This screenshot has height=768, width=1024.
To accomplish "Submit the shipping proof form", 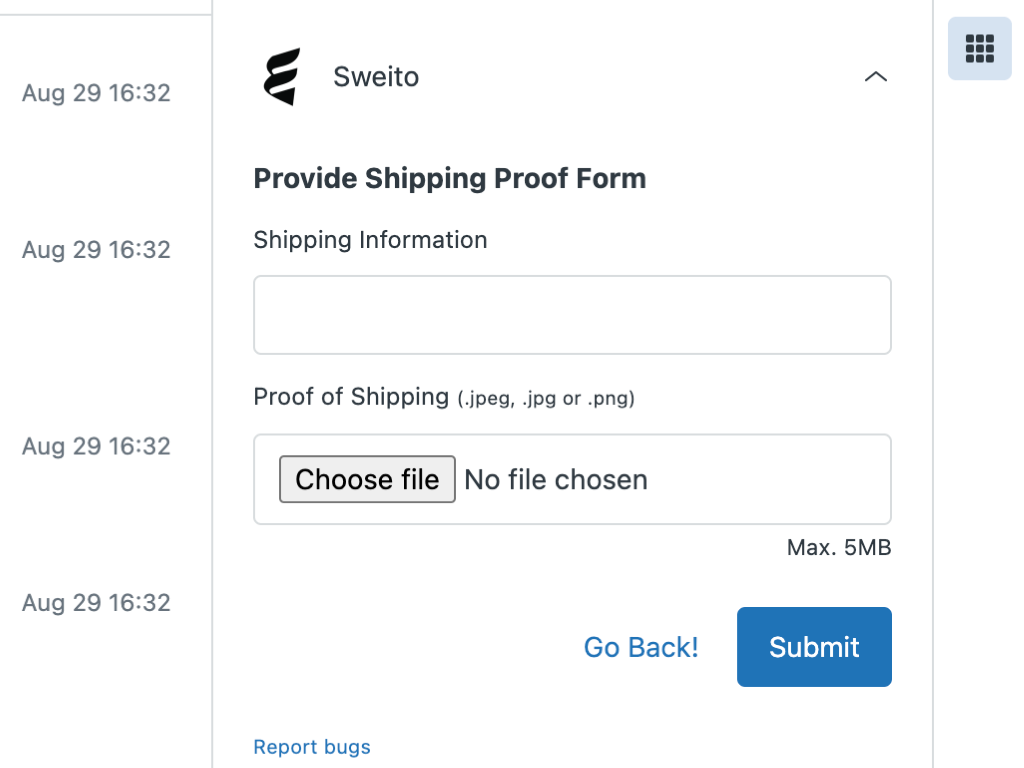I will tap(814, 647).
